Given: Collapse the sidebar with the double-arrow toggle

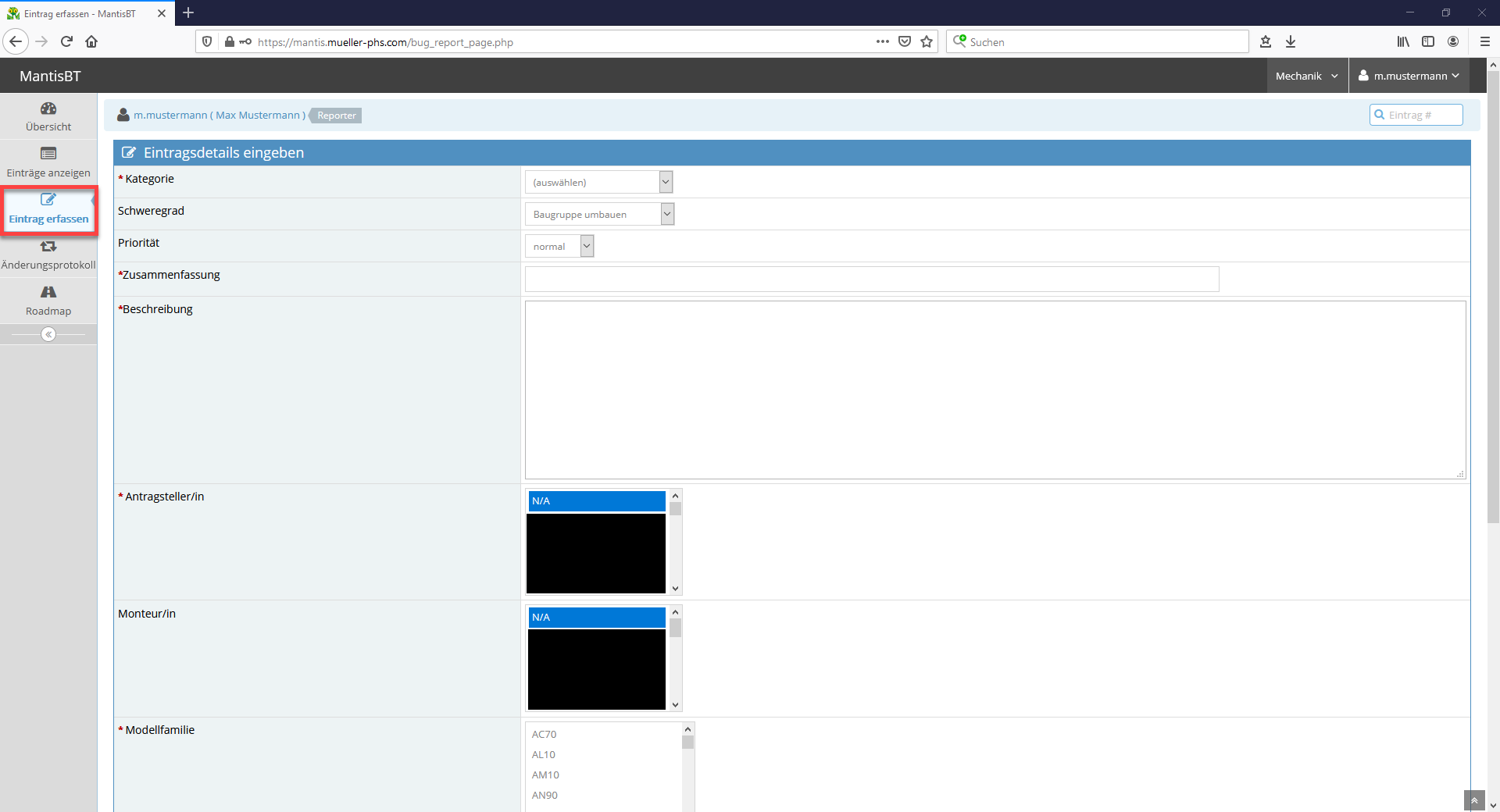Looking at the screenshot, I should coord(48,334).
